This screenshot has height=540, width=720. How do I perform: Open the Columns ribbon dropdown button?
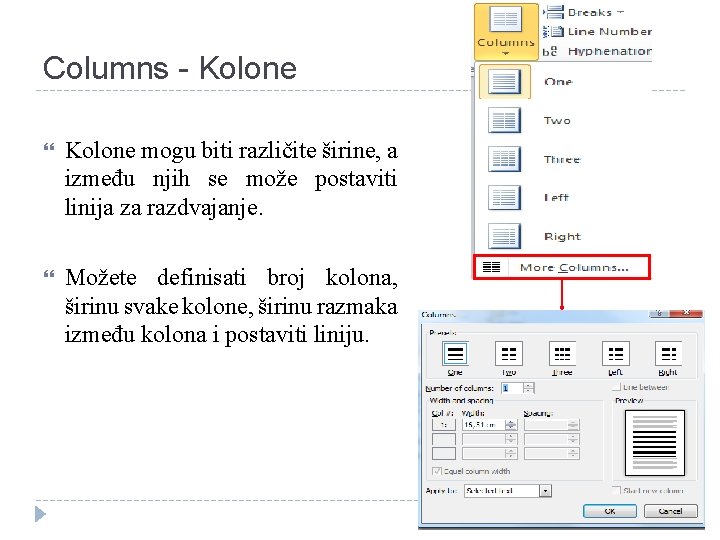pyautogui.click(x=506, y=32)
